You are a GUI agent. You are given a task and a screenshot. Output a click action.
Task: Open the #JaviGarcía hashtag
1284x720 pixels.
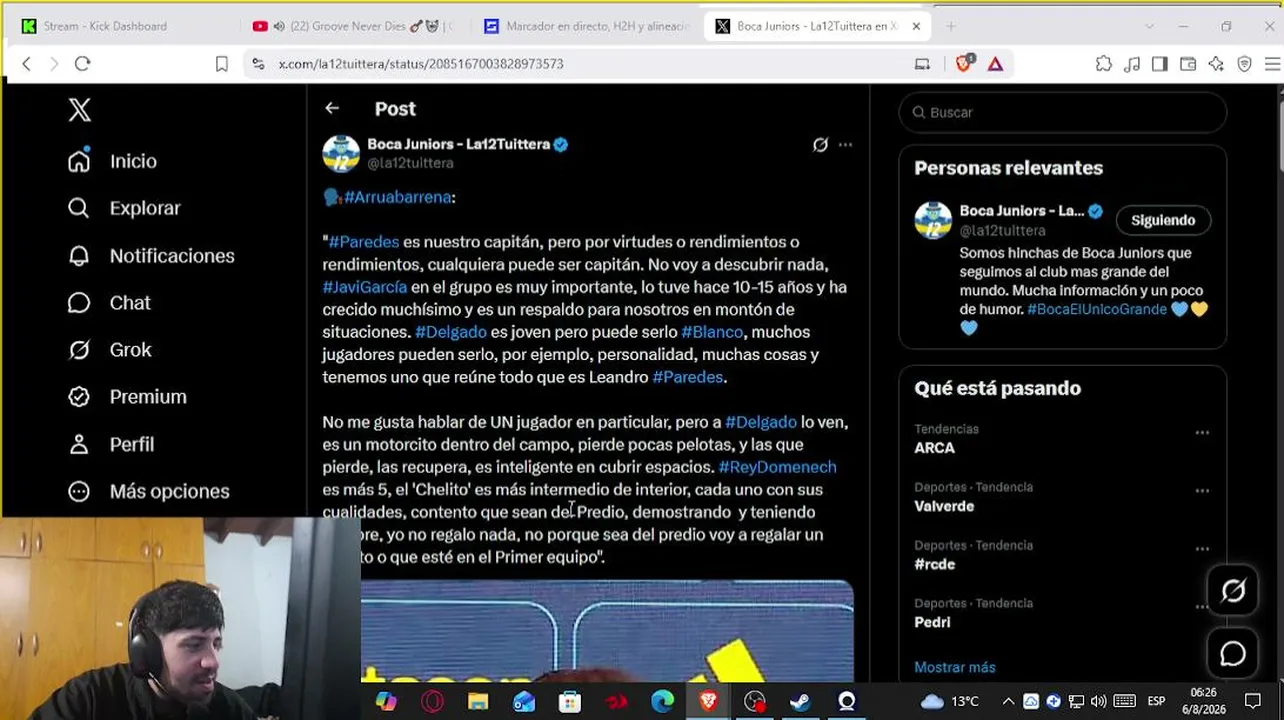coord(365,287)
